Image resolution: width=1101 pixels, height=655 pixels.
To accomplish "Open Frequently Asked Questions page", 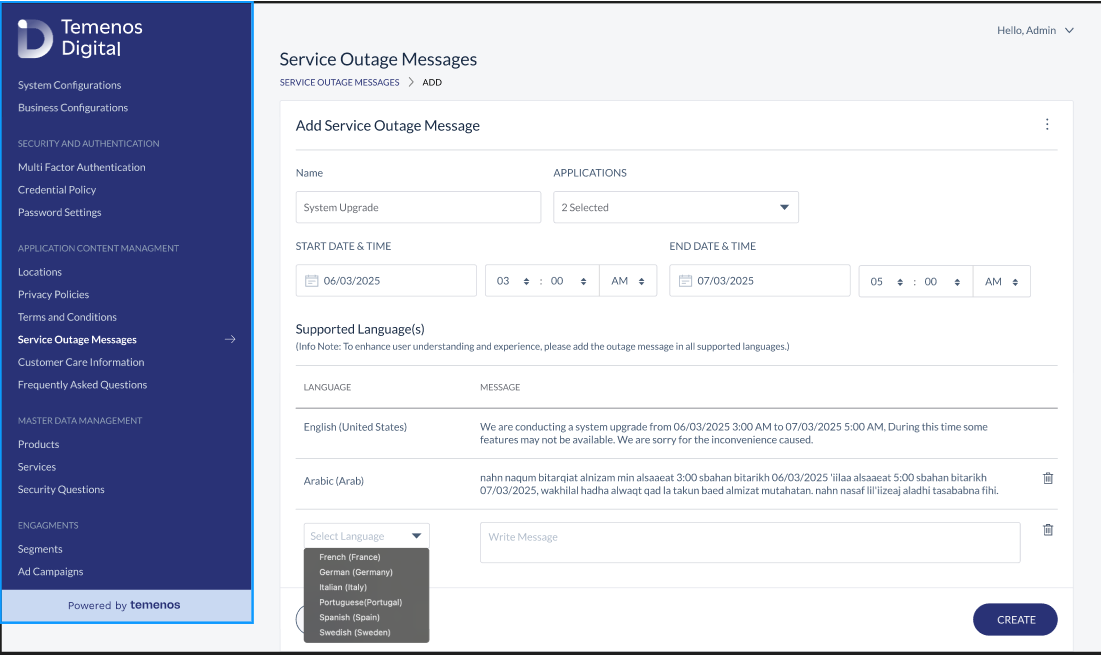I will click(82, 385).
